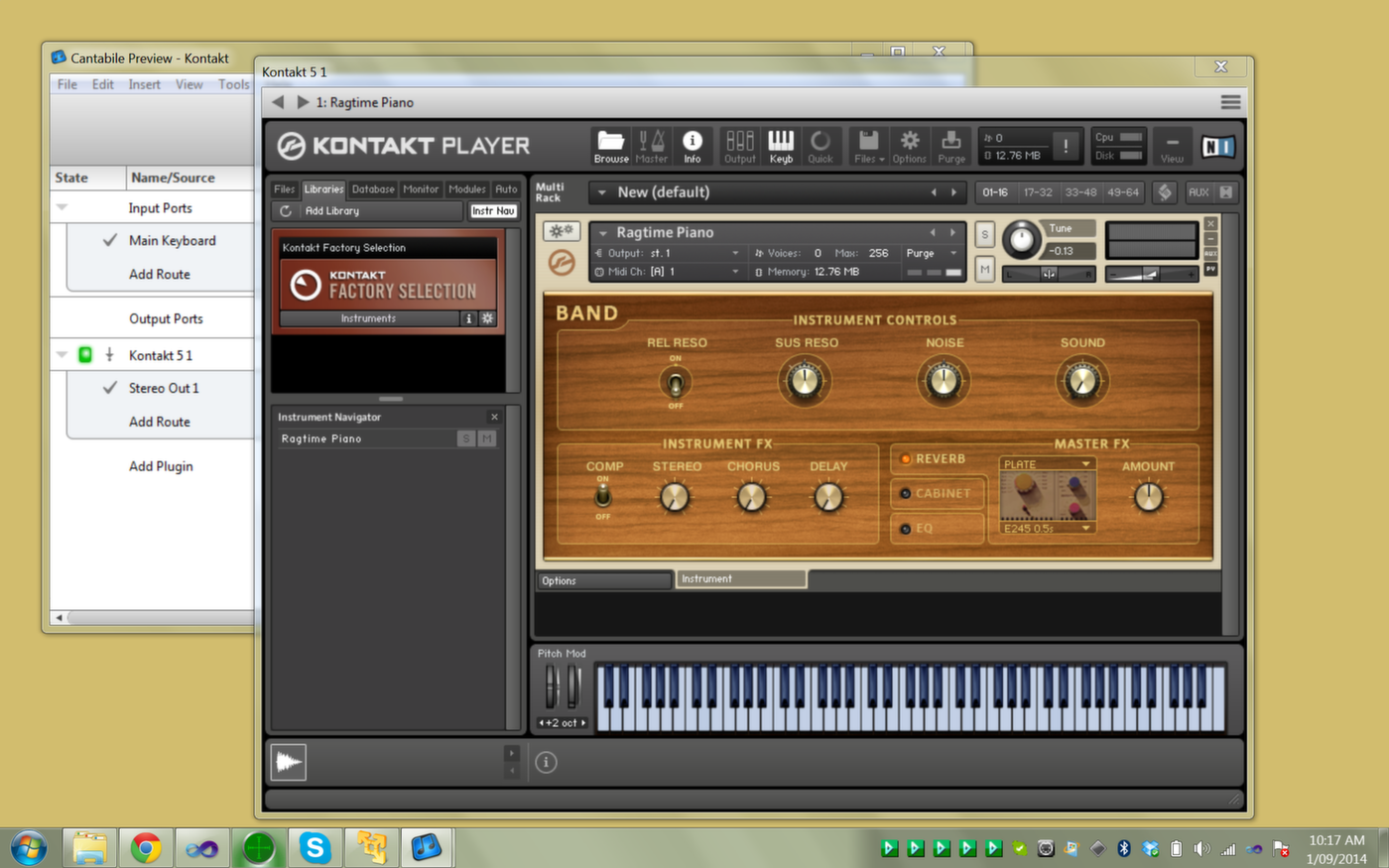Disable the REVERB master effect
Image resolution: width=1389 pixels, height=868 pixels.
tap(905, 458)
